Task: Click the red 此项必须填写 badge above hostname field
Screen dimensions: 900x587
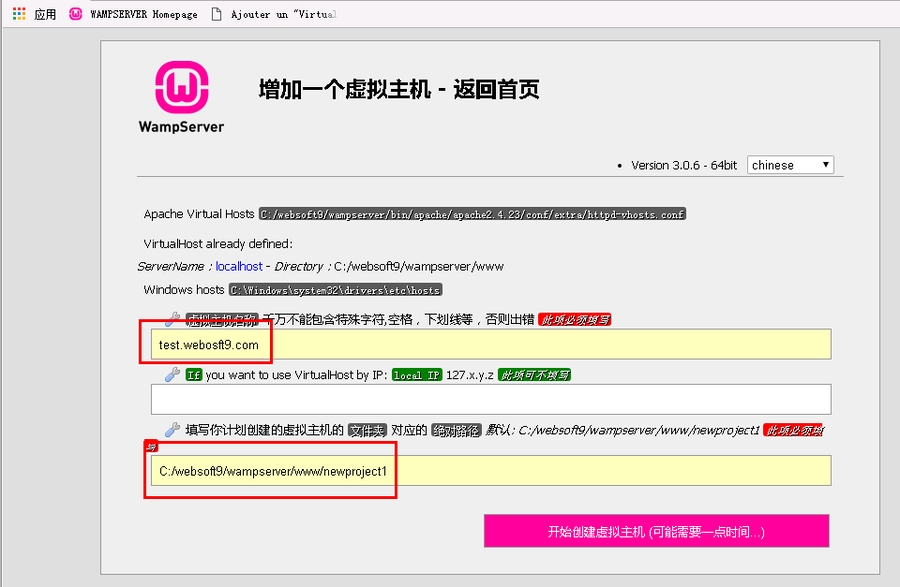Action: (x=574, y=319)
